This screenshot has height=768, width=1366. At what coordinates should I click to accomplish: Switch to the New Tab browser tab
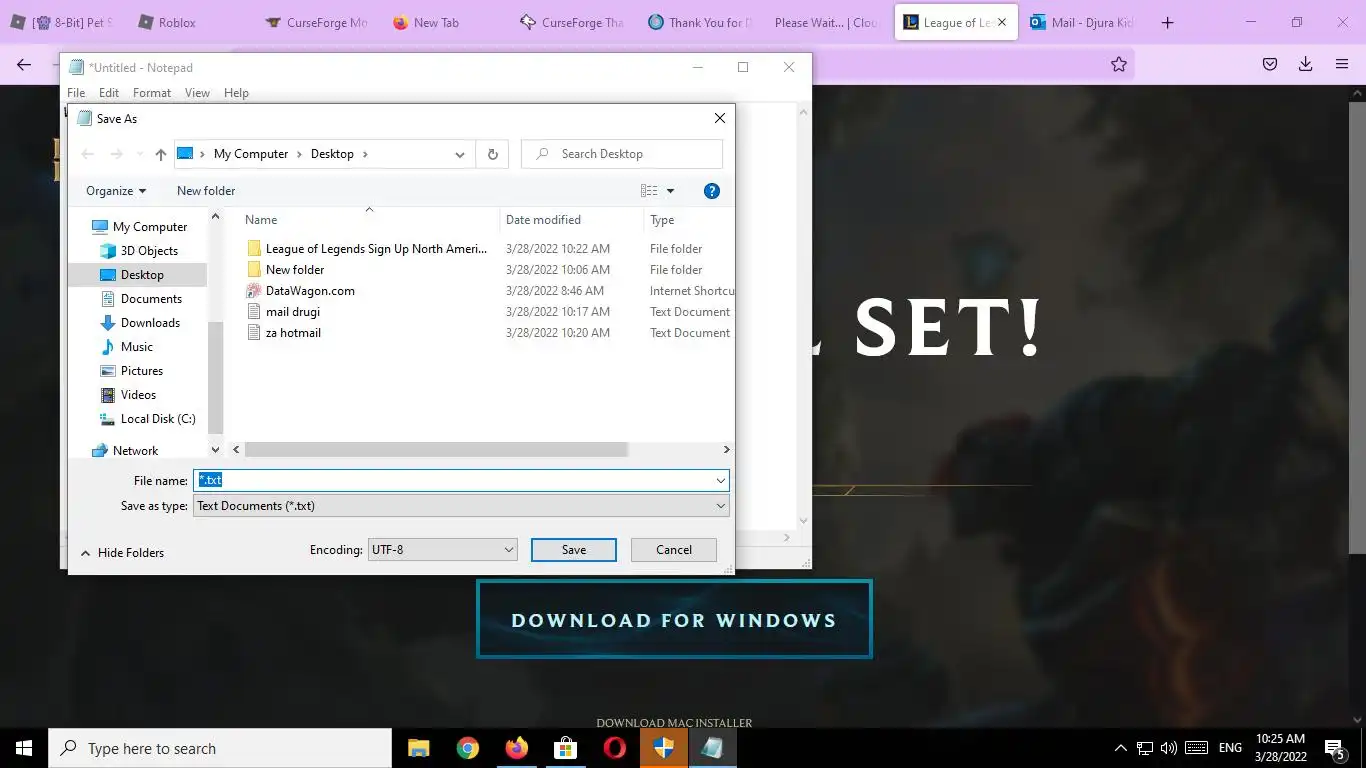(x=436, y=22)
